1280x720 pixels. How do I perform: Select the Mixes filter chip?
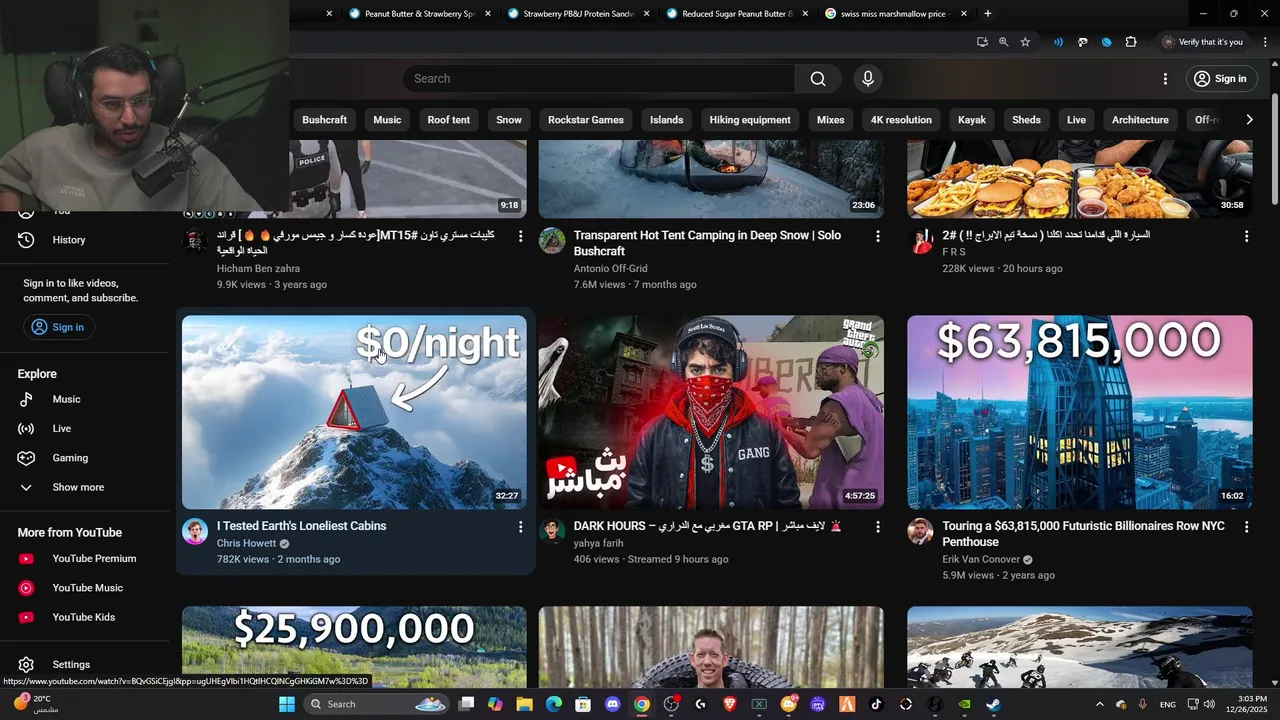831,120
